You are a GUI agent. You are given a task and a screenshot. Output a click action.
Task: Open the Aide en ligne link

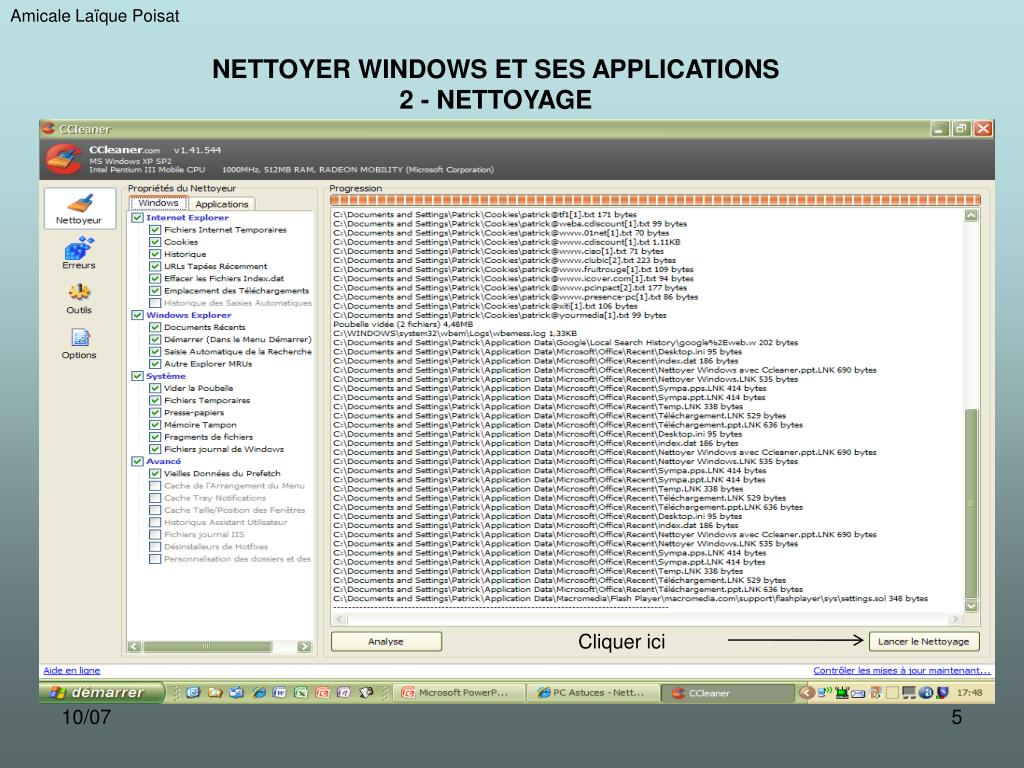coord(72,670)
